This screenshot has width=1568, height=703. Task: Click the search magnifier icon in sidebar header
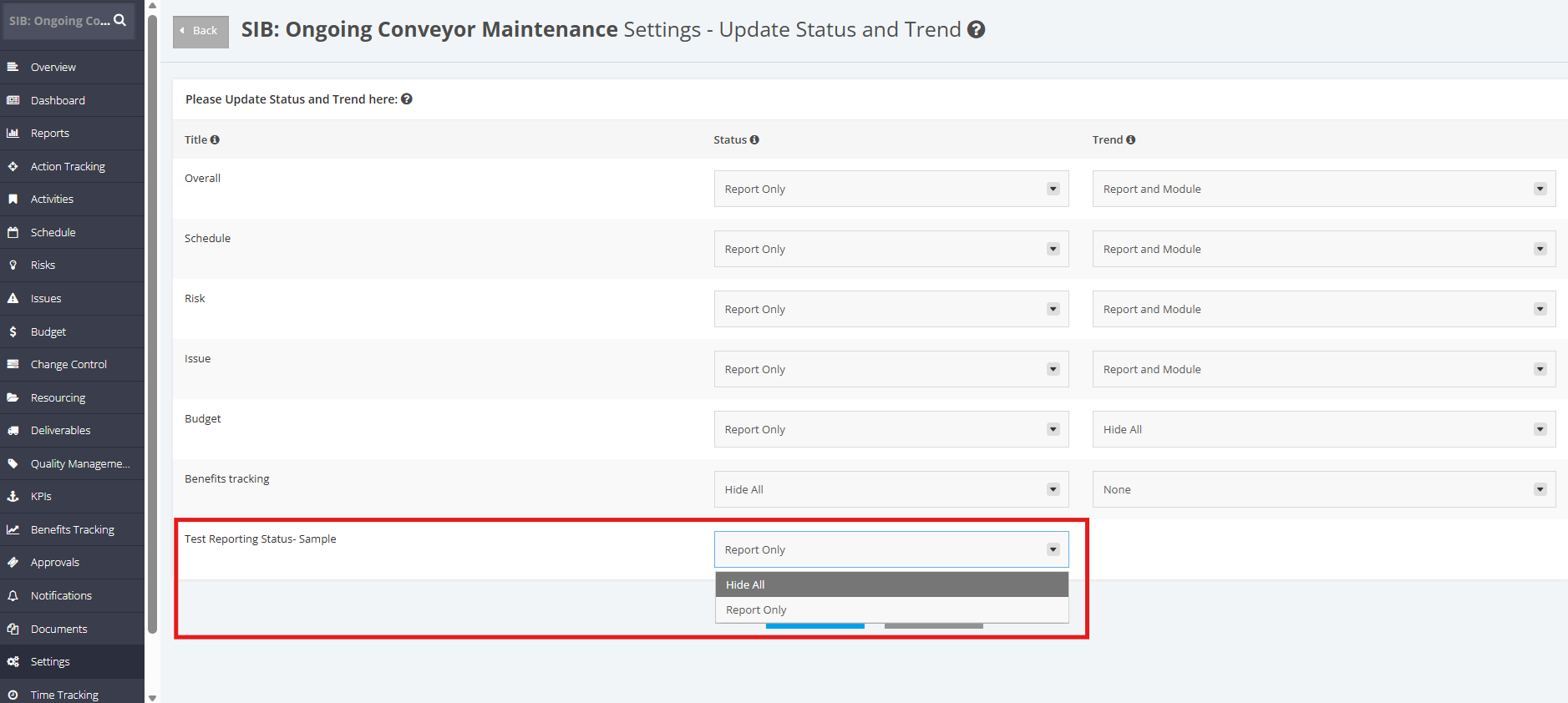(x=120, y=20)
